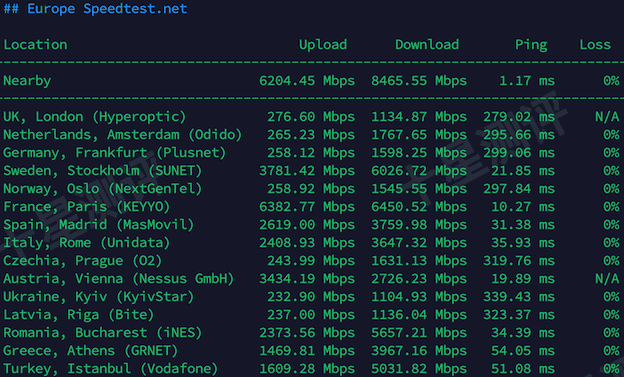Click 'Romania, Bucharest (iNES)' row label

(103, 332)
